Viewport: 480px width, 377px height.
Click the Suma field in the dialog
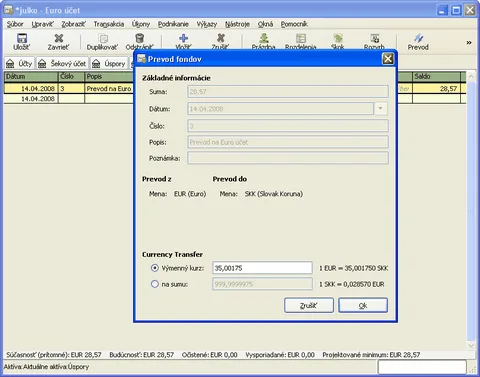(x=288, y=91)
